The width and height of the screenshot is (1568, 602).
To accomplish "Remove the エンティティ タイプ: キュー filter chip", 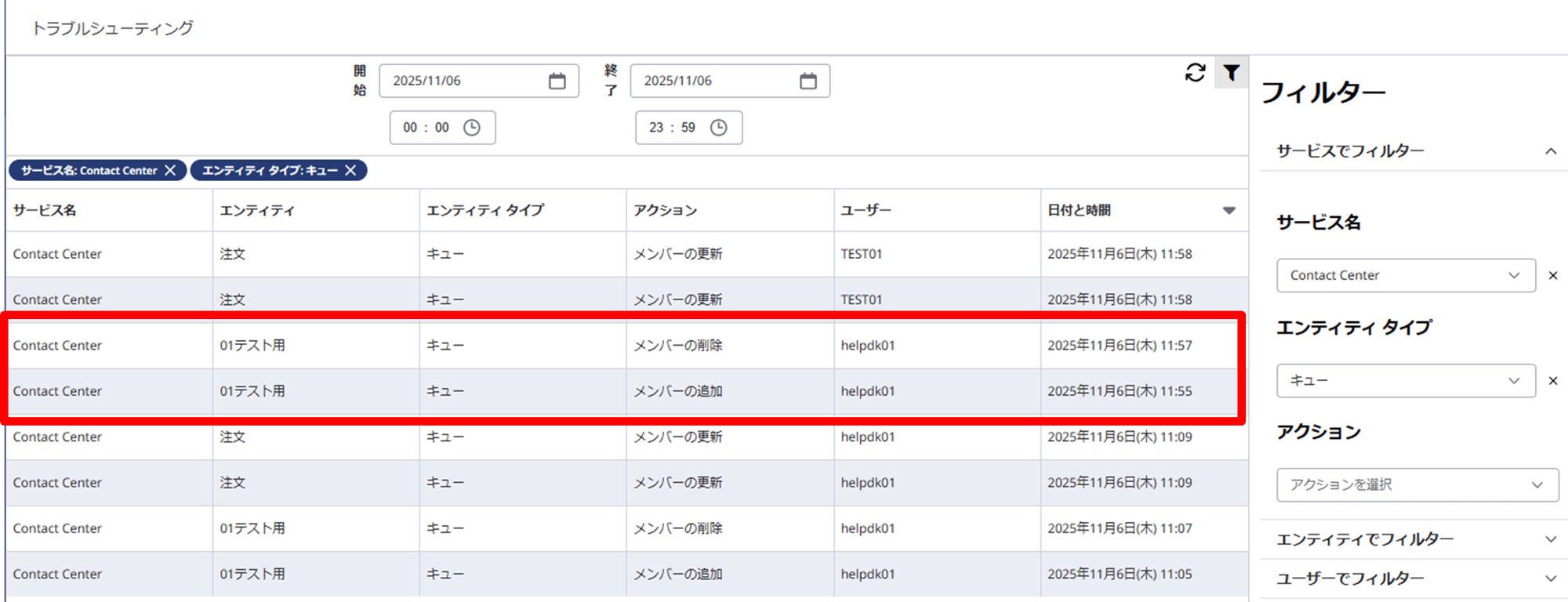I will (350, 170).
